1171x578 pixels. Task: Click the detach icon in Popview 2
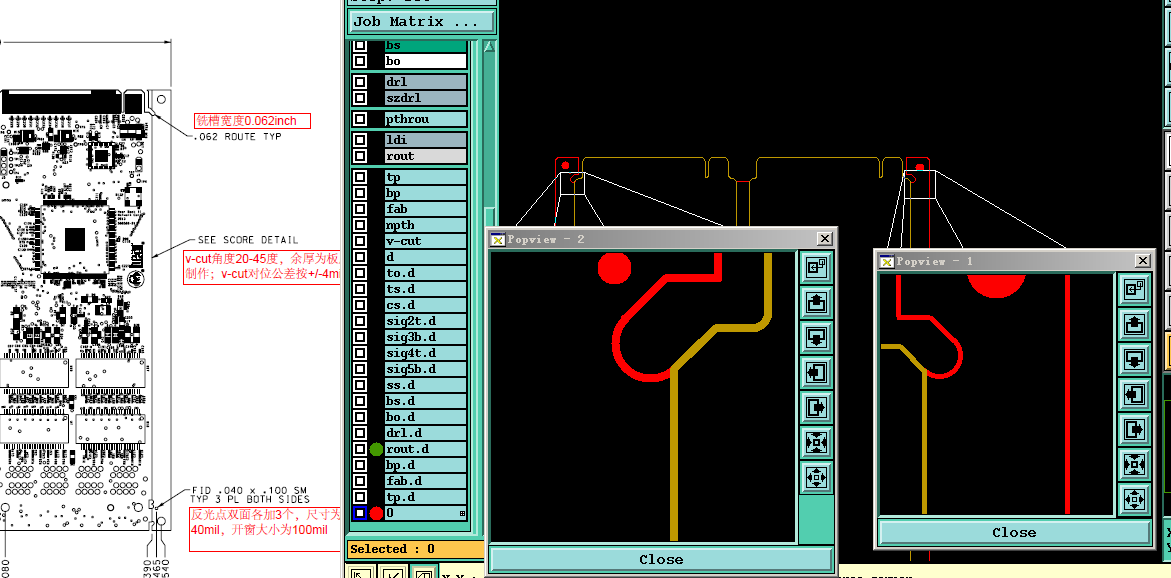(x=816, y=269)
